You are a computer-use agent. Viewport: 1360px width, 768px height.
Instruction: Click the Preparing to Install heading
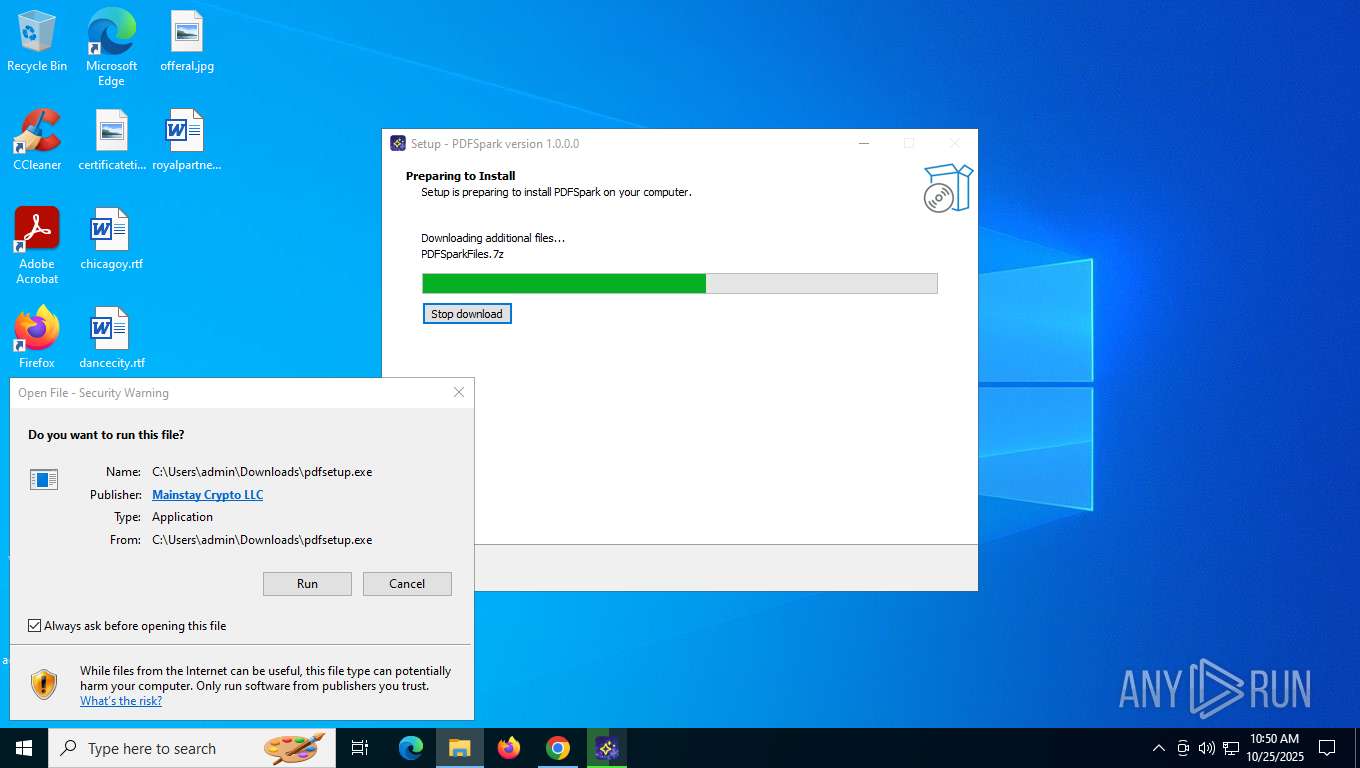click(x=461, y=176)
